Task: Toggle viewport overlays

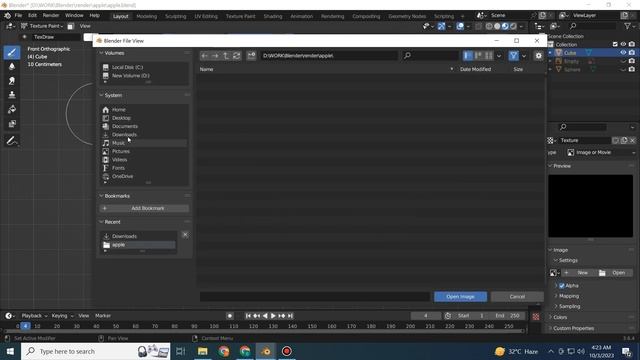Action: point(460,26)
